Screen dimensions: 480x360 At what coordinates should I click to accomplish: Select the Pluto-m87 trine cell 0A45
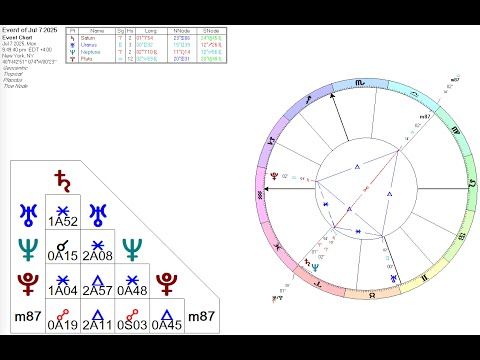point(167,316)
